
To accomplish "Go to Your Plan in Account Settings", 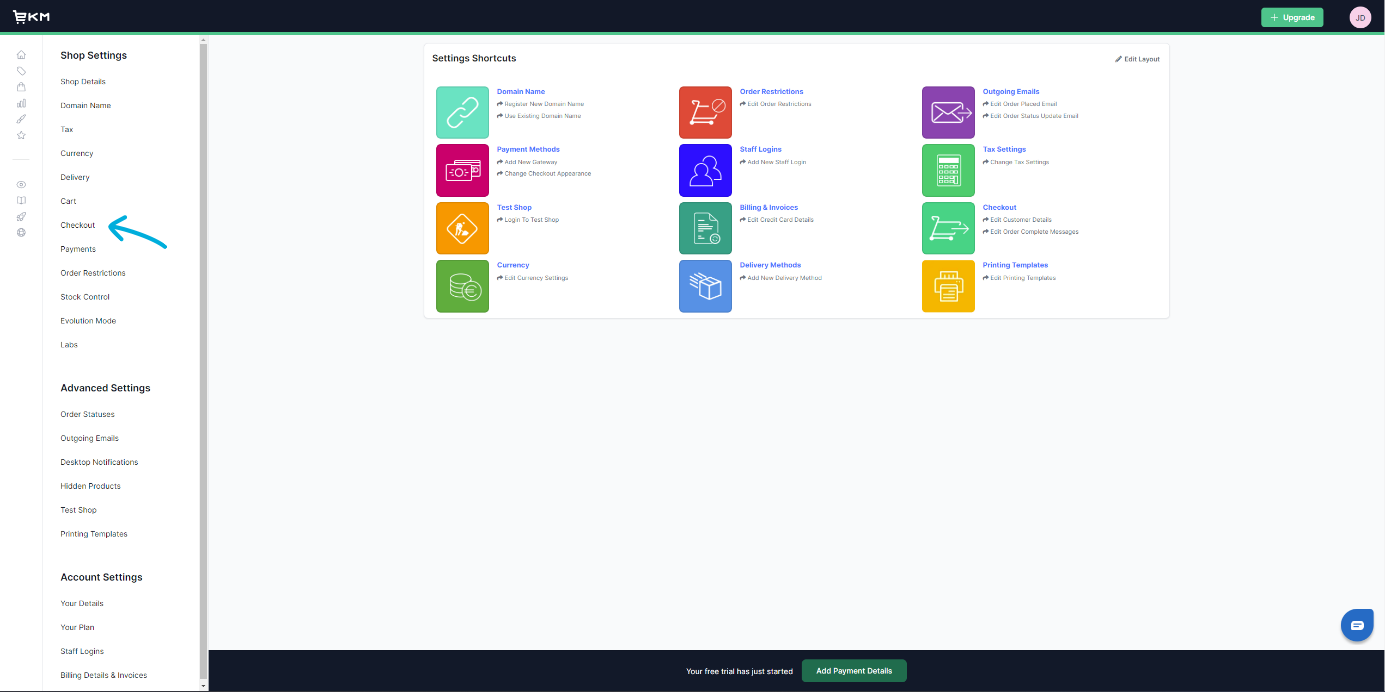I will pos(77,627).
